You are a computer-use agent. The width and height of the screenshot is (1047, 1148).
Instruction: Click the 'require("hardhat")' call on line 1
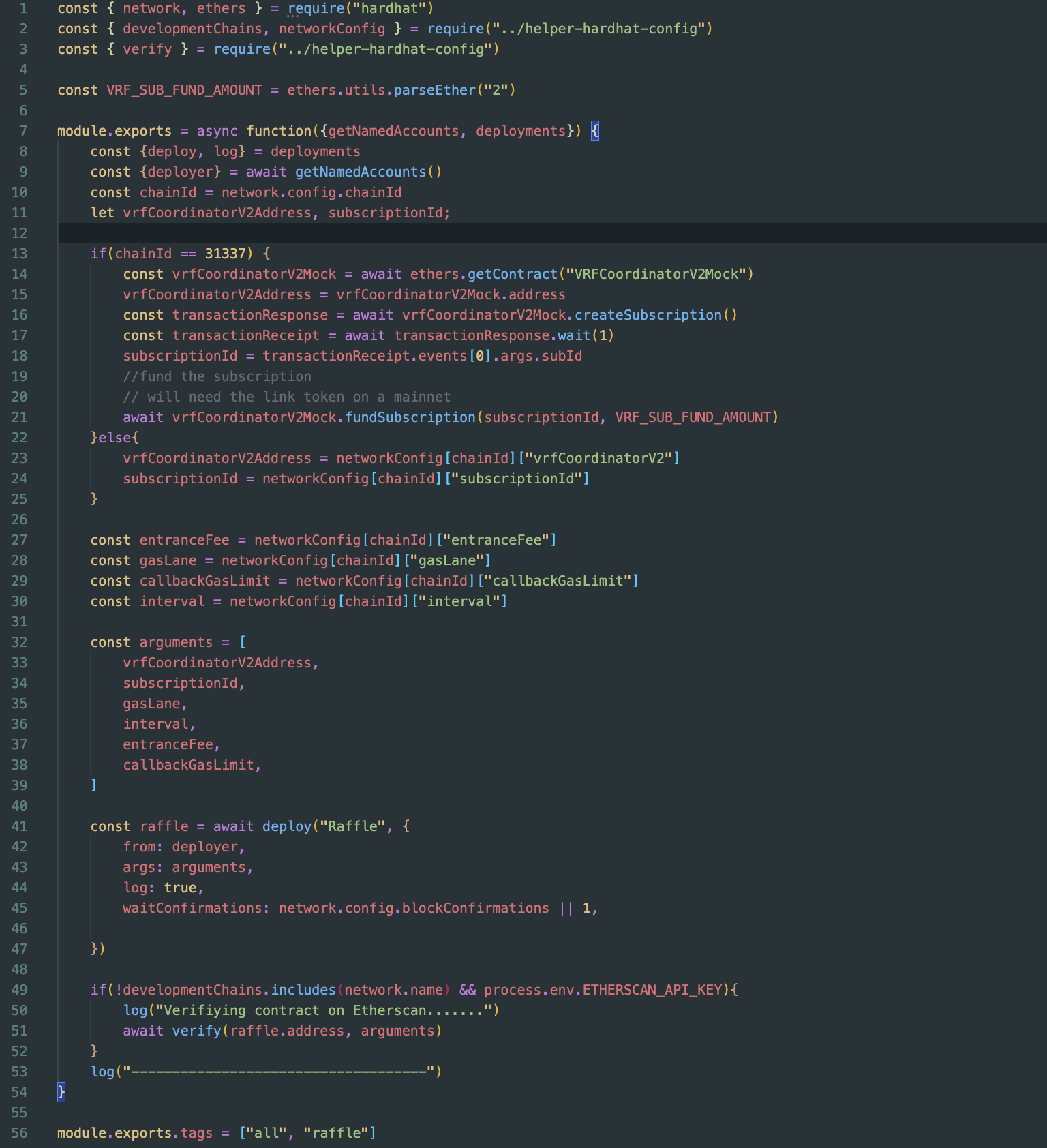(361, 8)
